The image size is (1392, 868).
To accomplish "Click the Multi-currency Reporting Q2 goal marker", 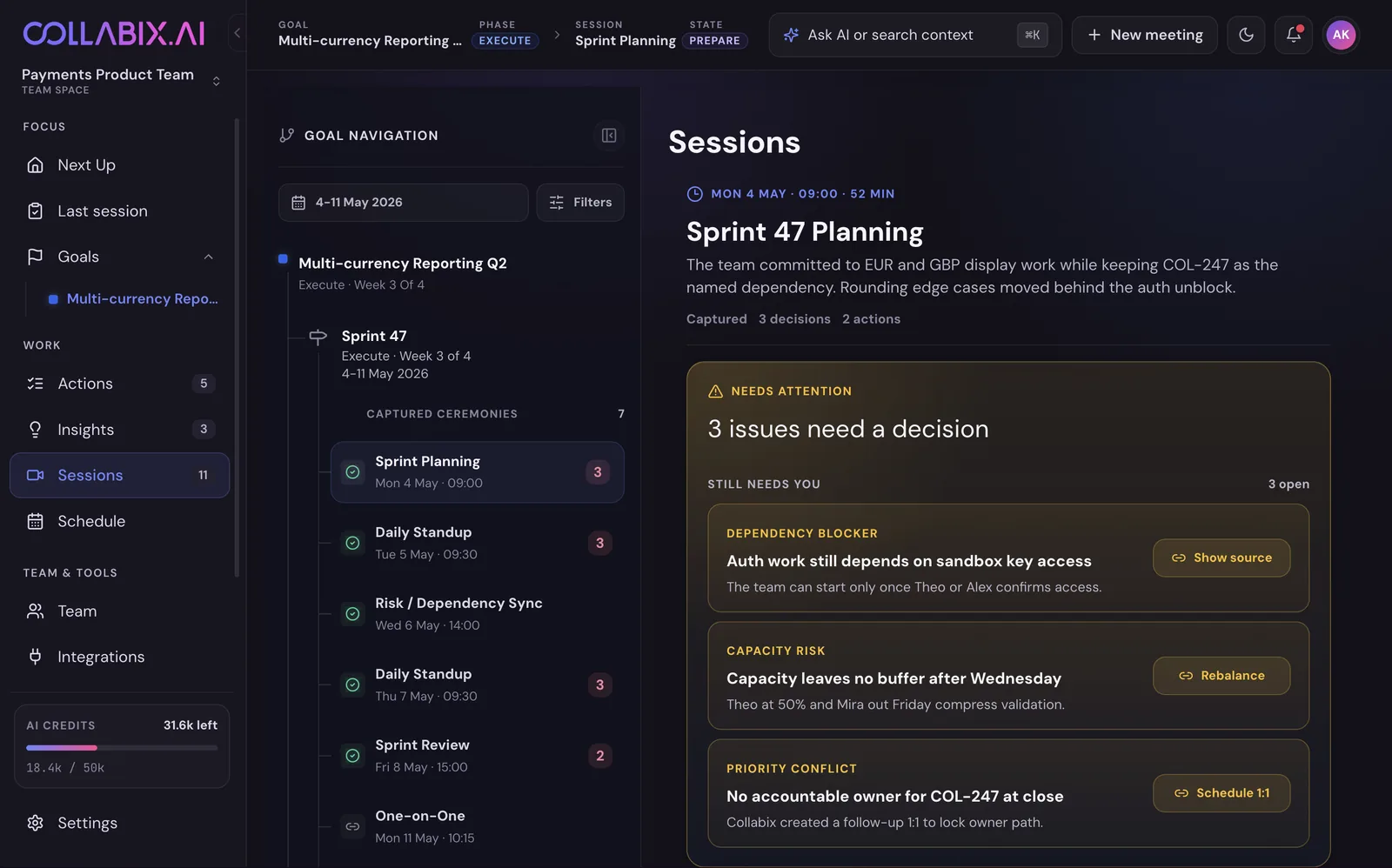I will pos(283,259).
